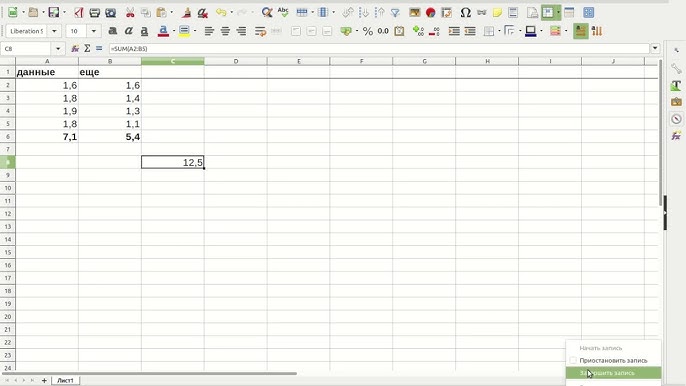Undo last action with yellow arrow
The image size is (686, 386).
[x=221, y=13]
